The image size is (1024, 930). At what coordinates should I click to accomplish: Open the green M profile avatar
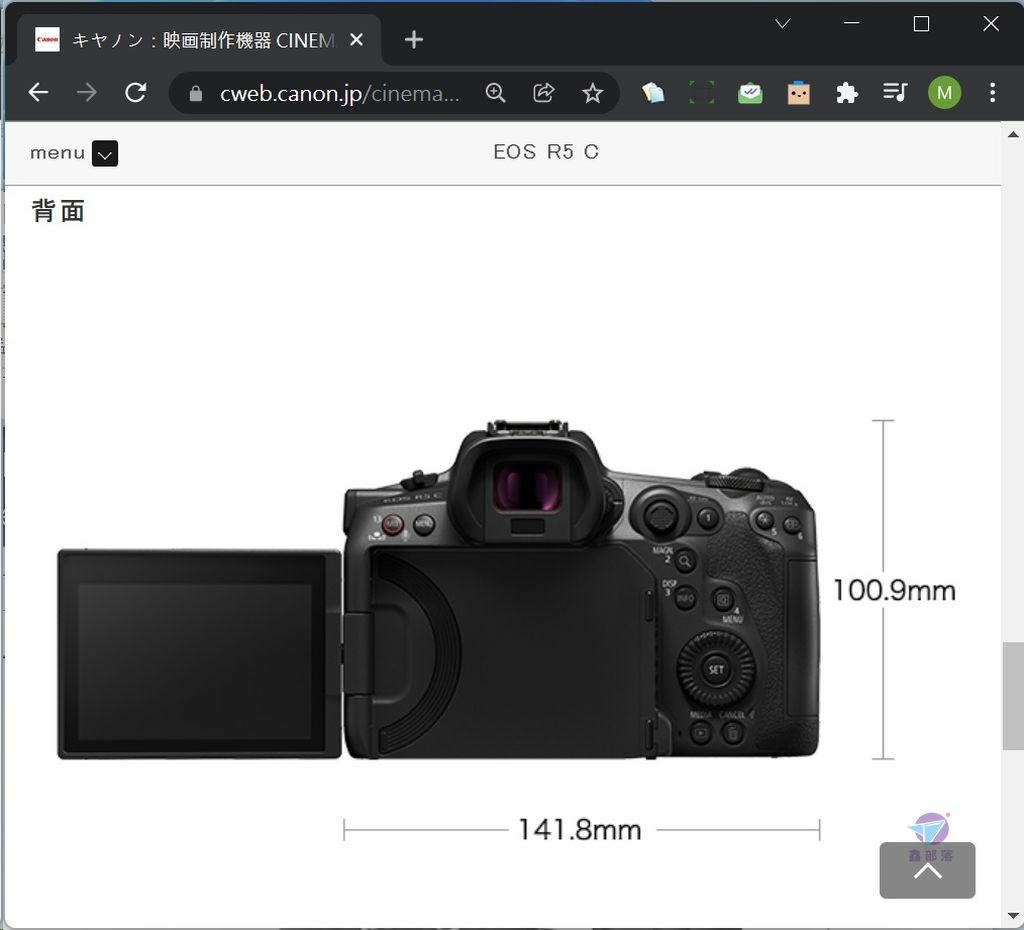[944, 93]
